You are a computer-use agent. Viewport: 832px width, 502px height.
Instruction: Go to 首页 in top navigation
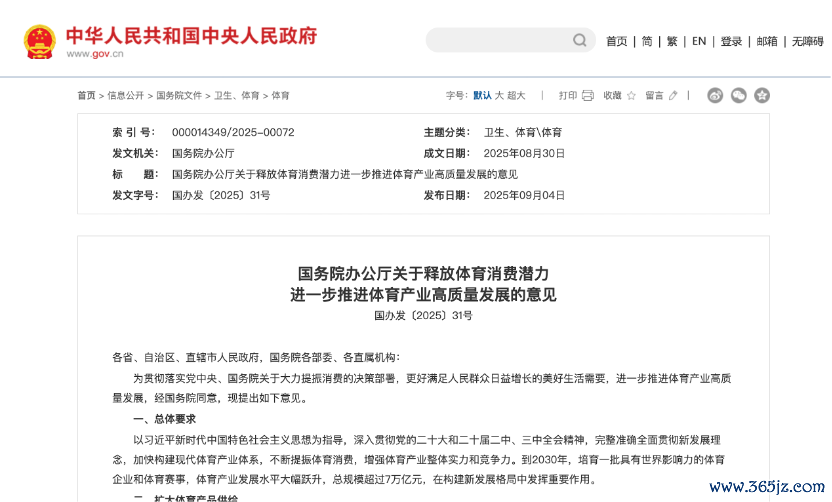point(617,41)
